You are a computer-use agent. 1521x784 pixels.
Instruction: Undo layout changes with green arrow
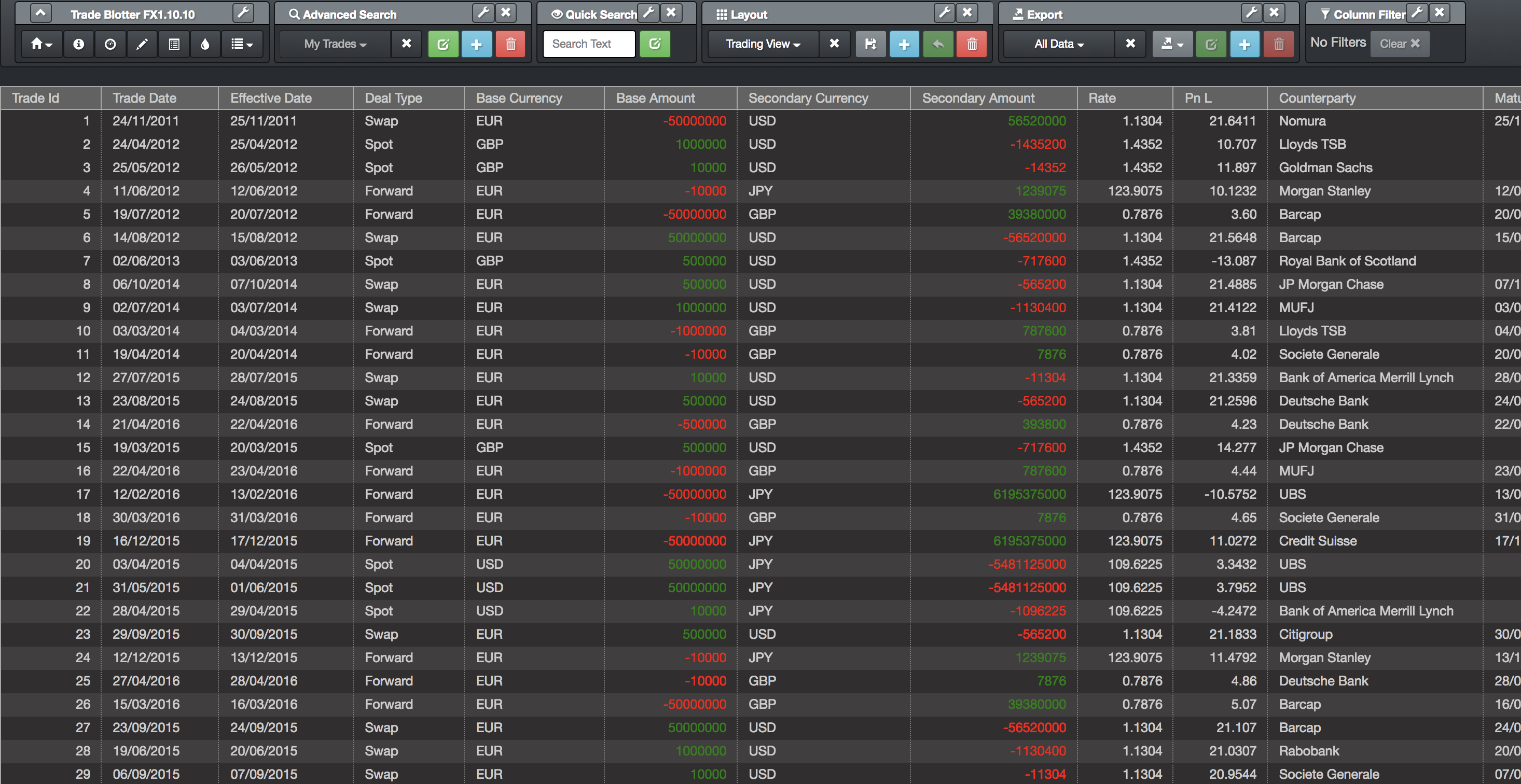click(938, 44)
